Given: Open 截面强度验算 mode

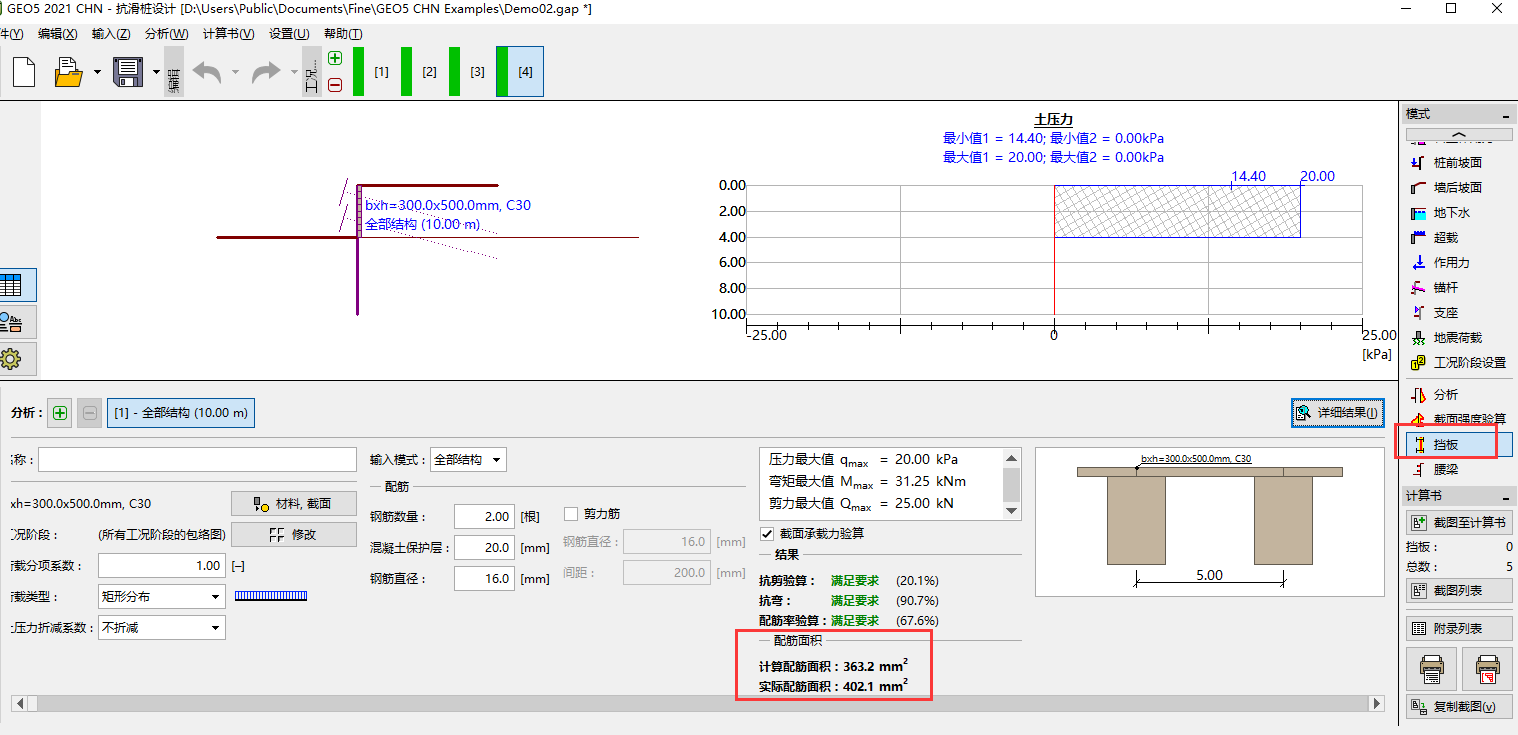Looking at the screenshot, I should [1458, 419].
